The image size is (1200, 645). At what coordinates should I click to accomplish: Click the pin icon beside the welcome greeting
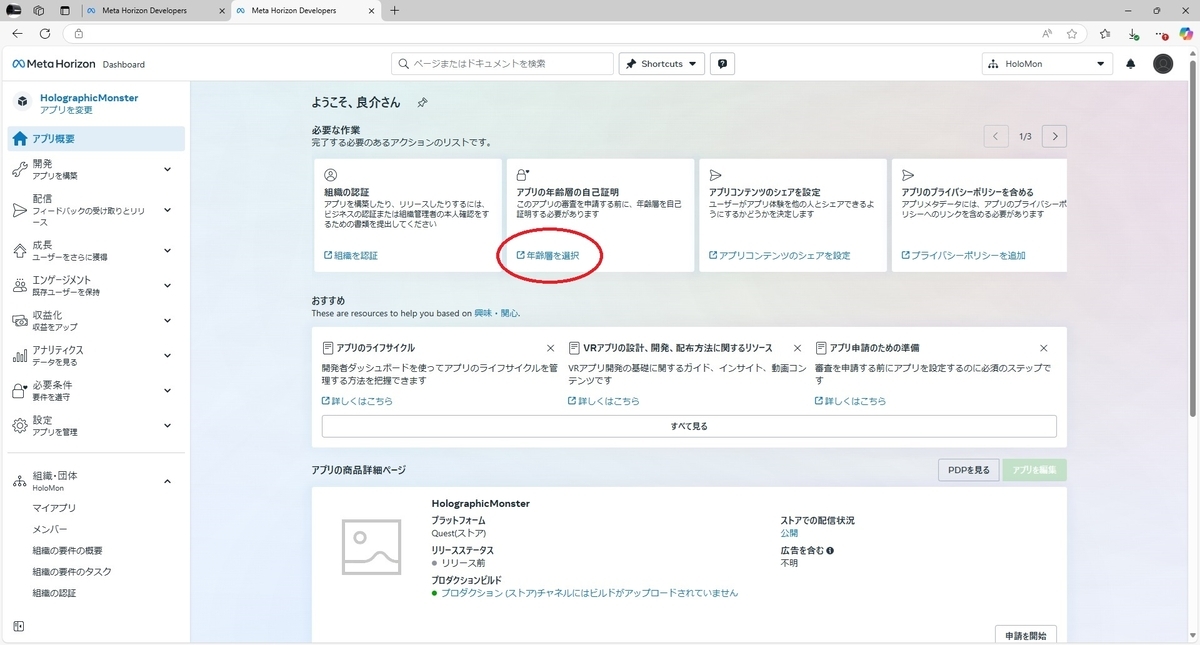pyautogui.click(x=422, y=103)
